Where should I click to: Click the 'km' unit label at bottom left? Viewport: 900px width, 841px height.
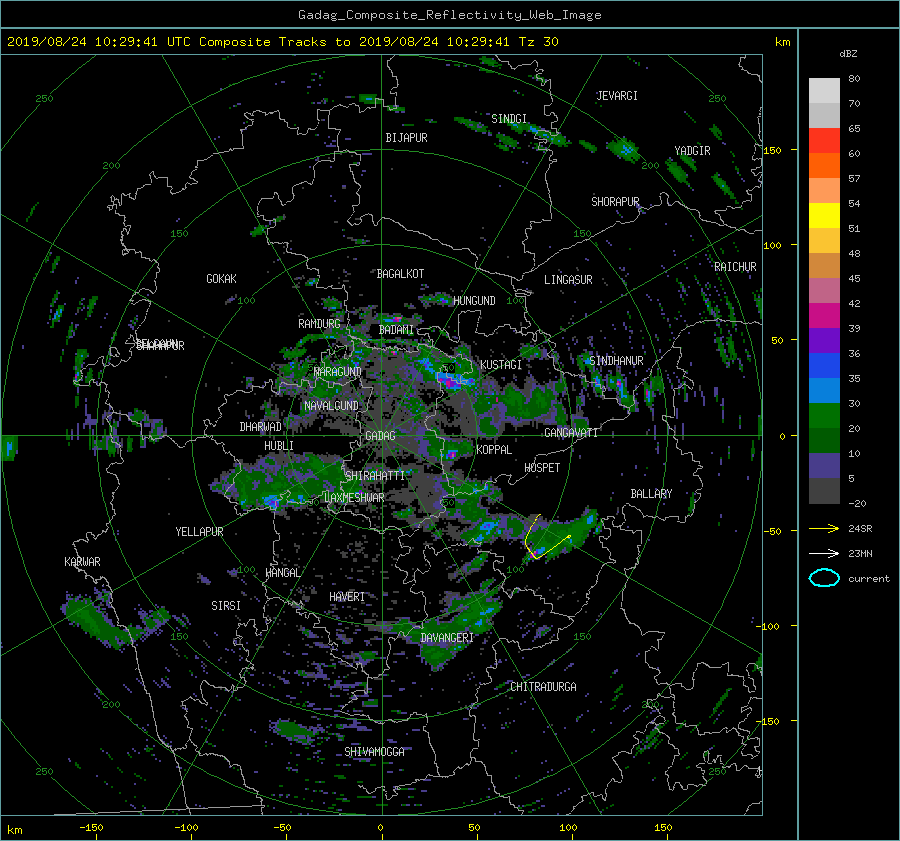click(x=14, y=830)
